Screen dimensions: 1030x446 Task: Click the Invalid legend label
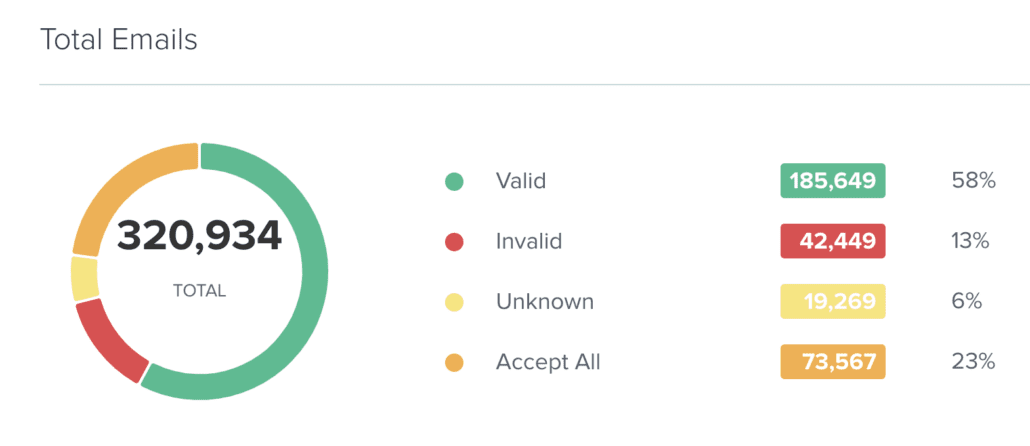coord(529,241)
